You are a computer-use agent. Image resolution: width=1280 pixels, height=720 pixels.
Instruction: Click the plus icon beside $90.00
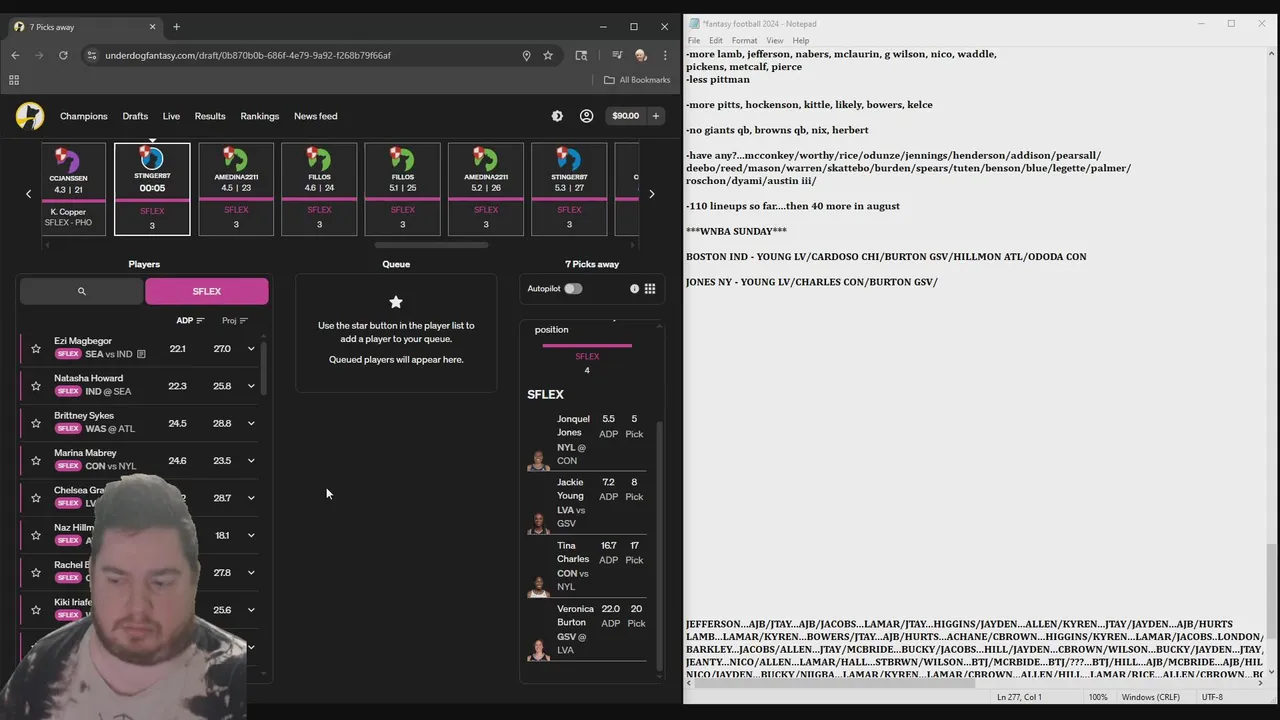(x=656, y=116)
